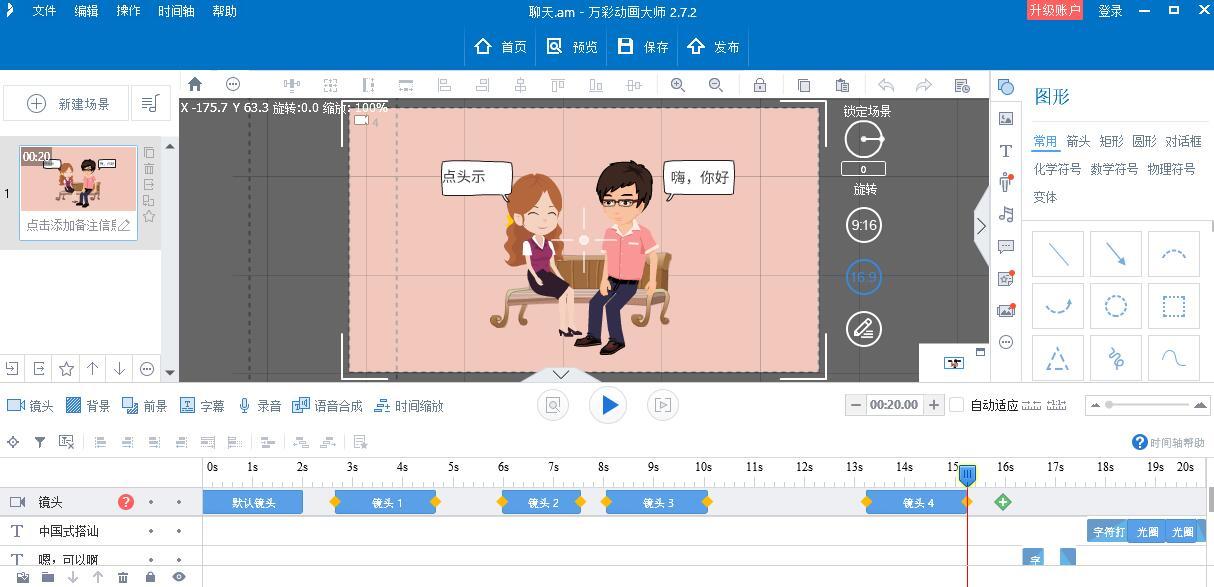
Task: Open the 编辑 menu
Action: click(86, 12)
